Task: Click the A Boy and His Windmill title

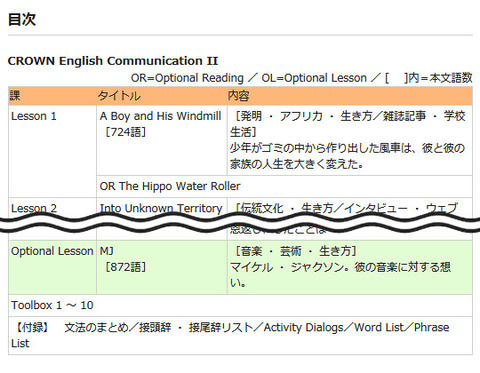Action: pyautogui.click(x=160, y=116)
